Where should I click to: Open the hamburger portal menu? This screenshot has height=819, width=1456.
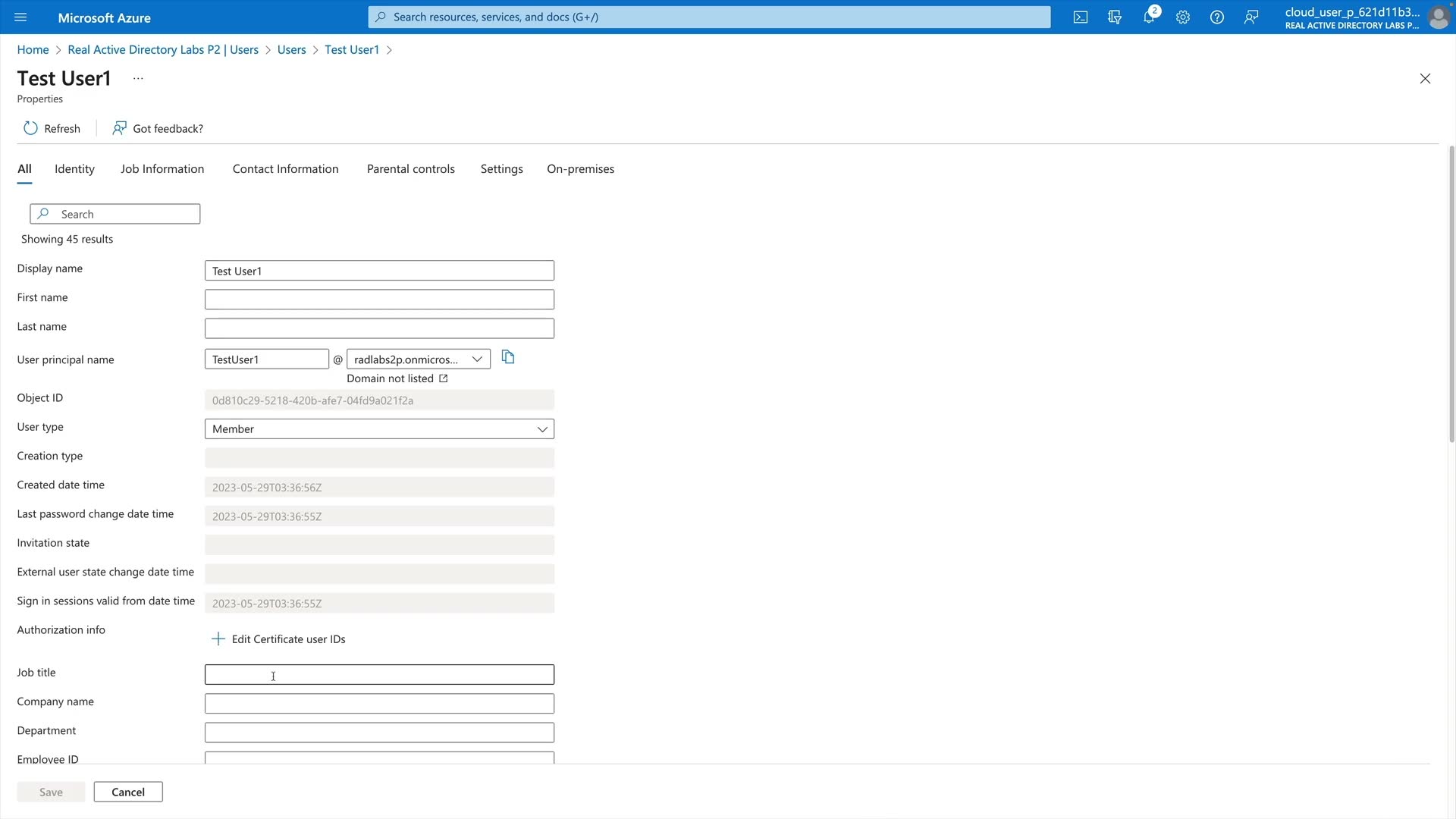tap(20, 17)
